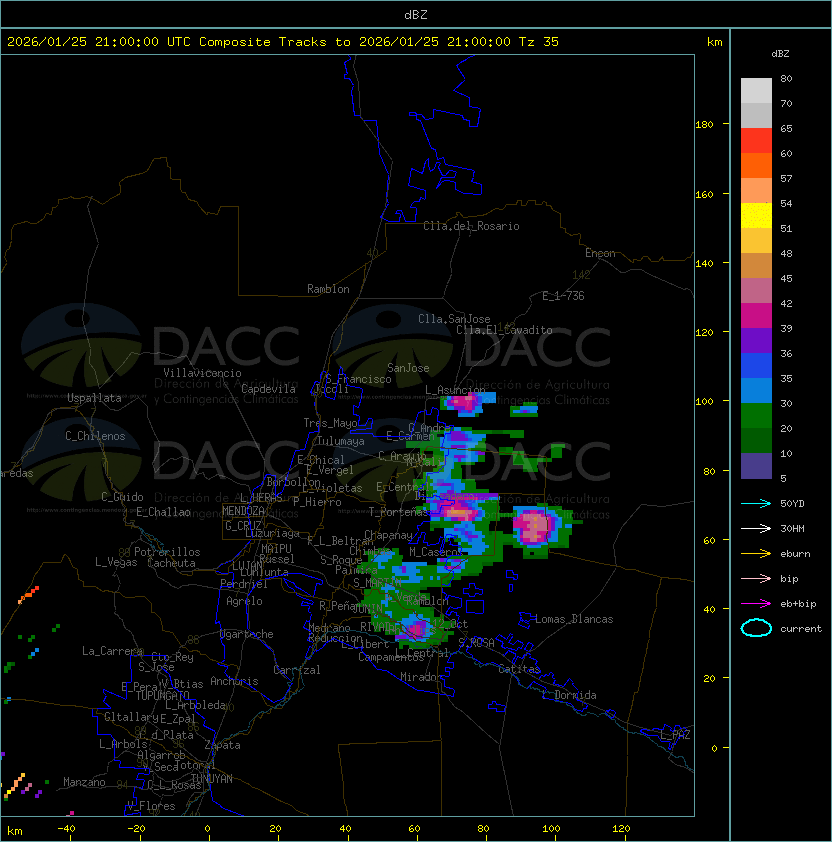
Task: Click the 'Encon' map label
Action: pyautogui.click(x=600, y=253)
